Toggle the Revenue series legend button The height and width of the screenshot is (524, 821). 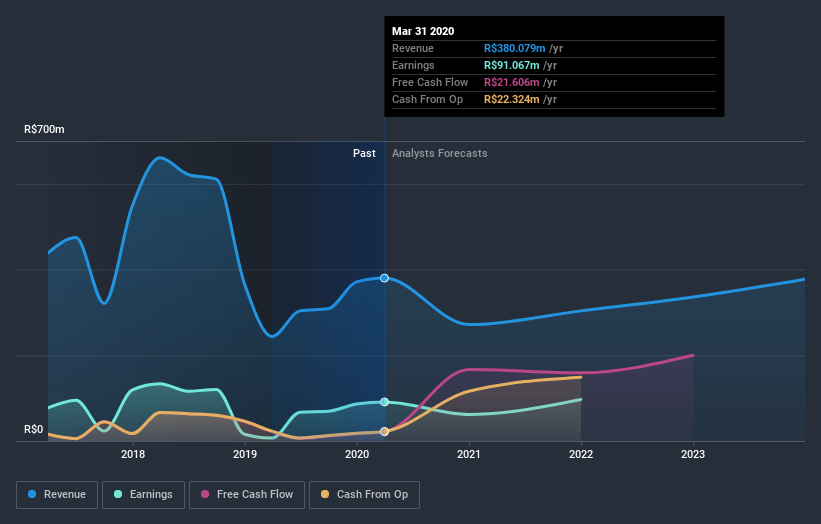(x=57, y=495)
